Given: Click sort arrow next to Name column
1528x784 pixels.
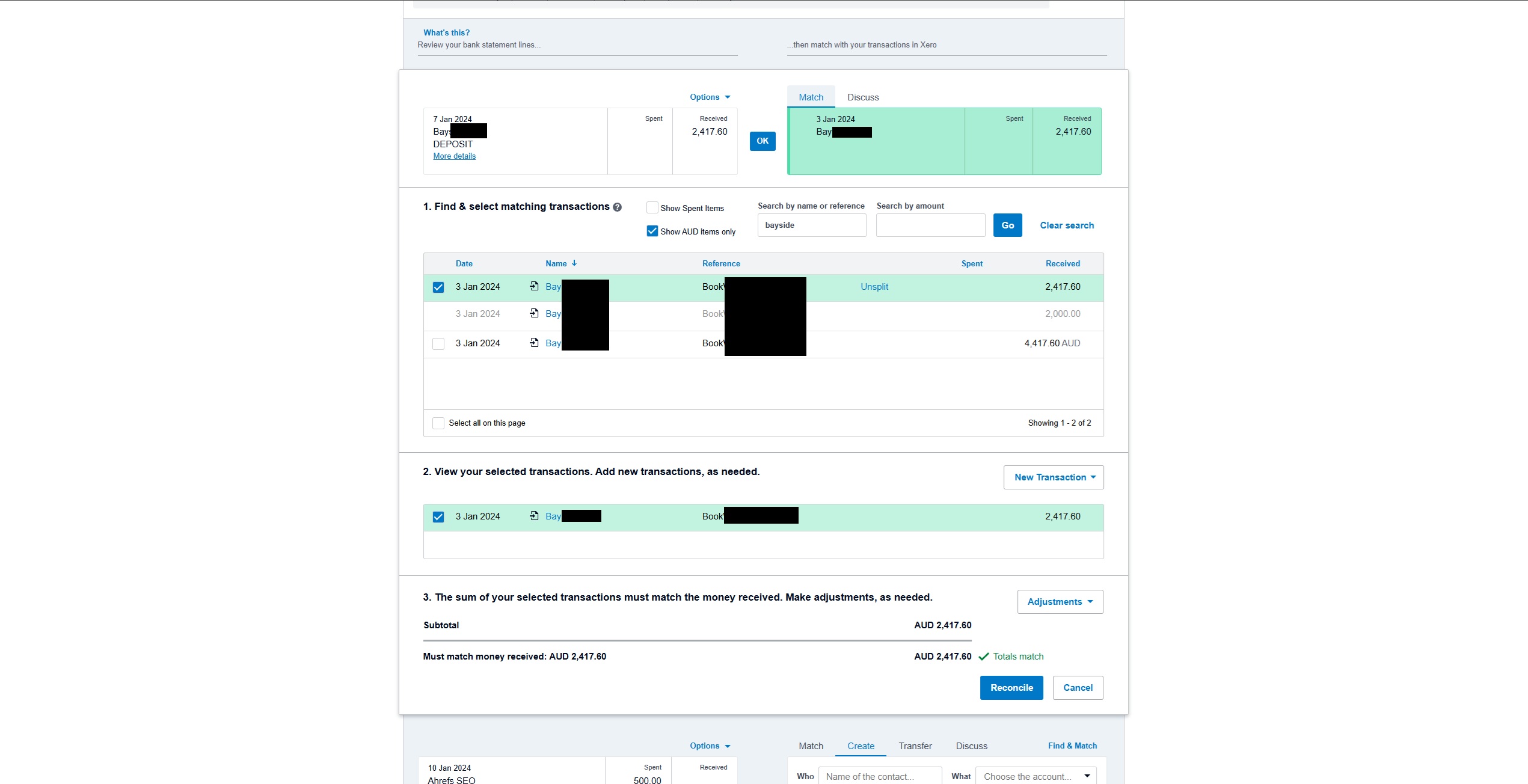Looking at the screenshot, I should click(x=574, y=263).
